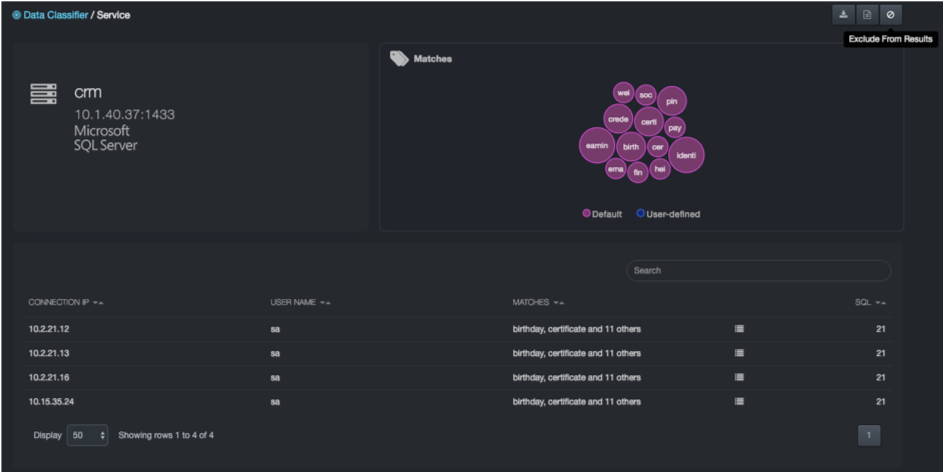Open the Display rows count dropdown
This screenshot has height=472, width=943.
tap(87, 436)
